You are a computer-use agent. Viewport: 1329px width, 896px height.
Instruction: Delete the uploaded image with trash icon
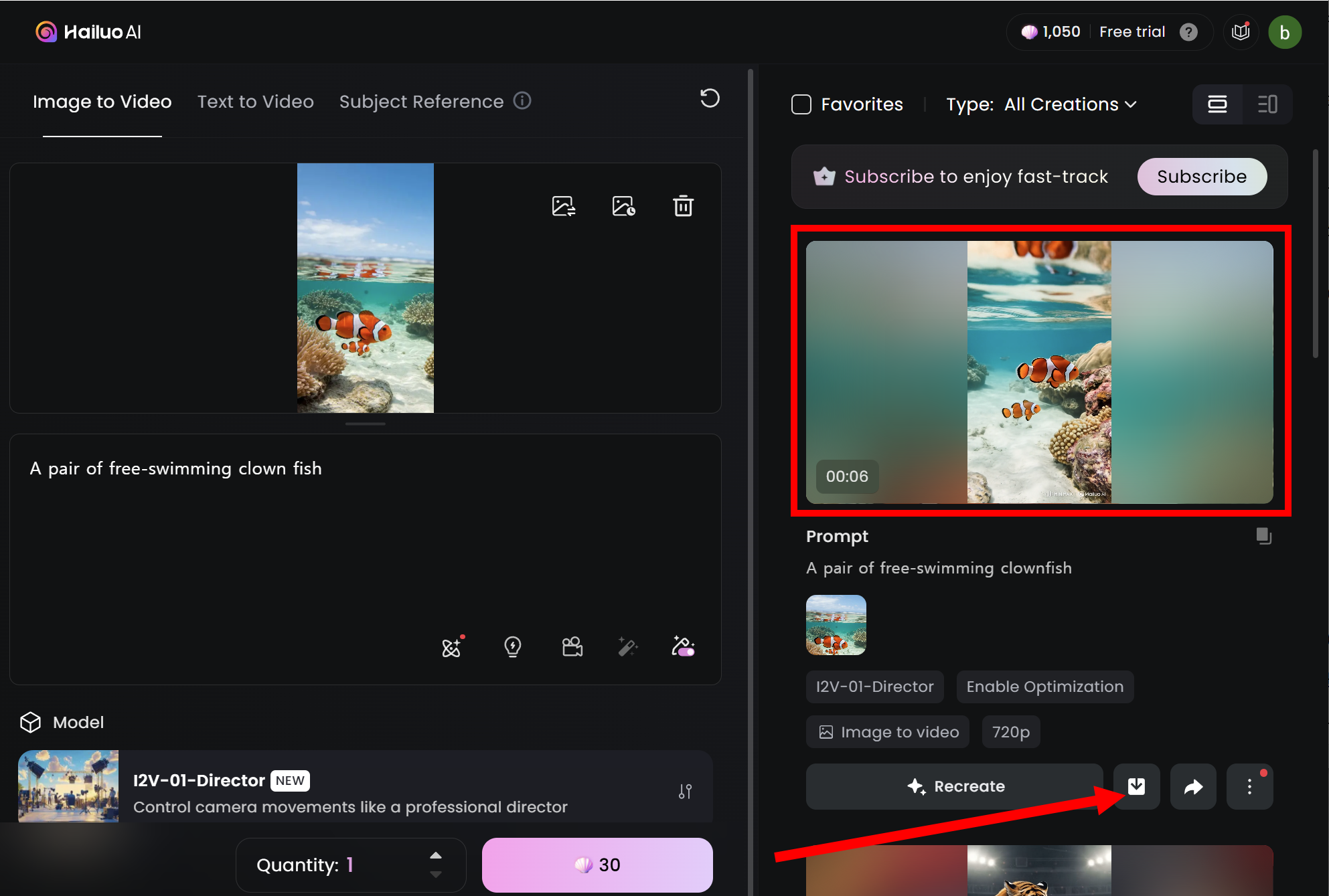(683, 206)
